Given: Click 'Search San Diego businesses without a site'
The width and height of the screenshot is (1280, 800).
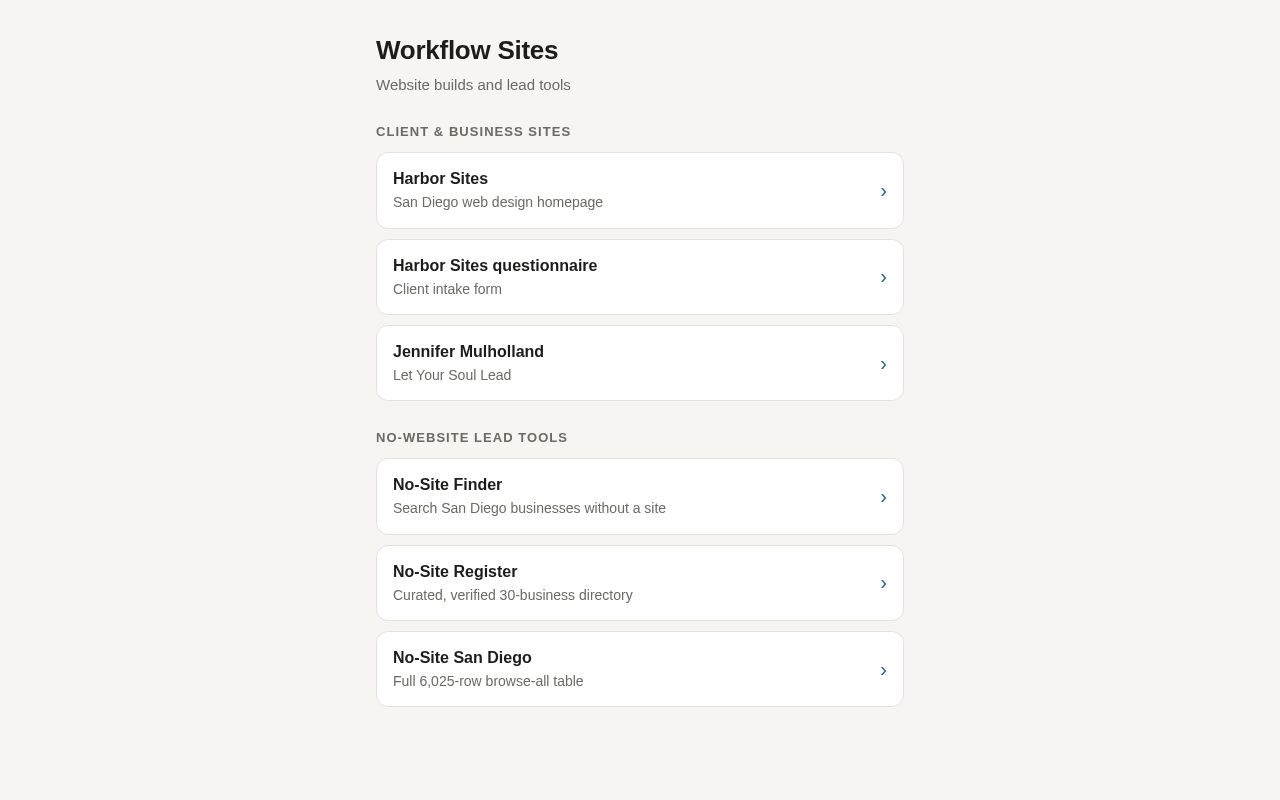Looking at the screenshot, I should click(529, 508).
